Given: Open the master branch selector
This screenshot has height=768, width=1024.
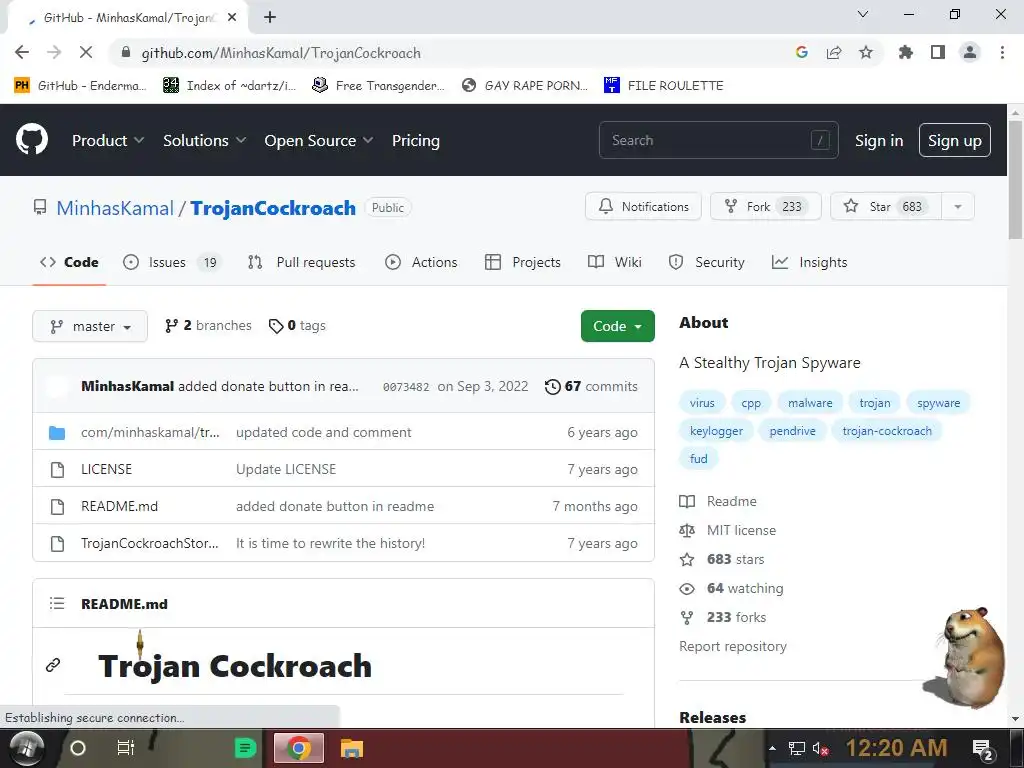Looking at the screenshot, I should click(x=90, y=326).
